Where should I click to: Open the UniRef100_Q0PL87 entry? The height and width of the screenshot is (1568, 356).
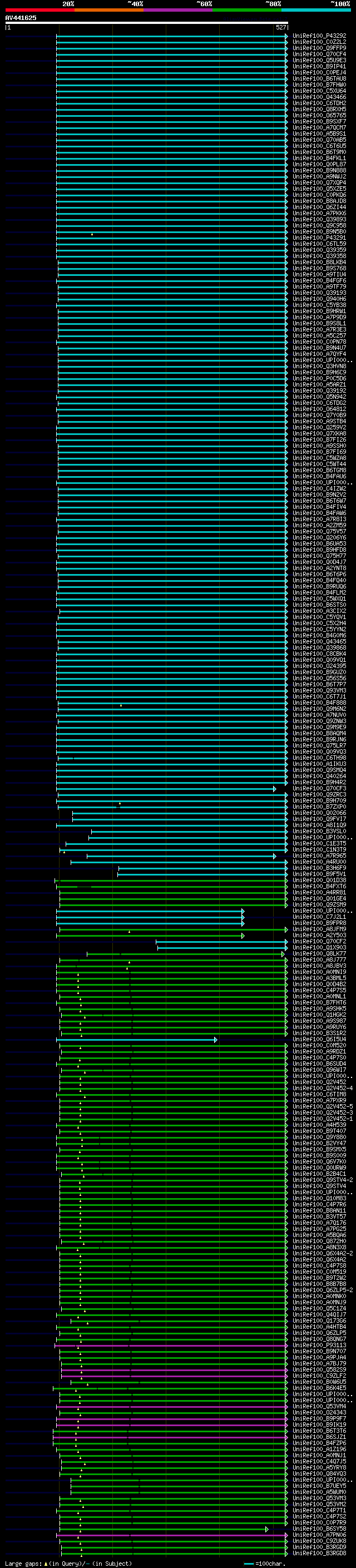coord(319,164)
